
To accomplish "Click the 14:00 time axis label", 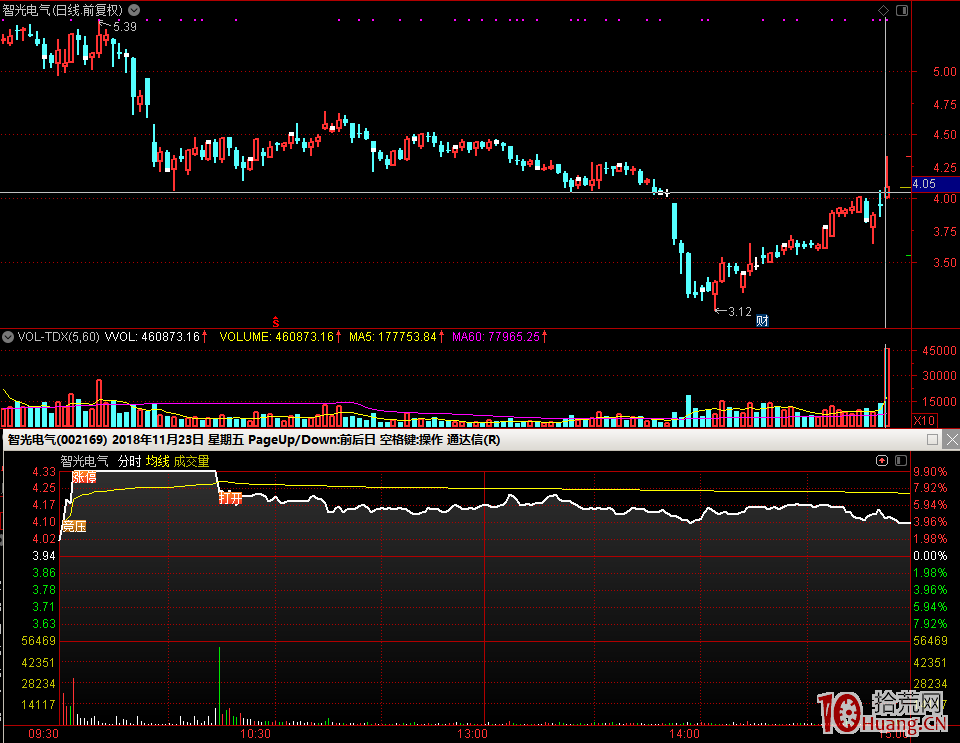I will click(684, 733).
